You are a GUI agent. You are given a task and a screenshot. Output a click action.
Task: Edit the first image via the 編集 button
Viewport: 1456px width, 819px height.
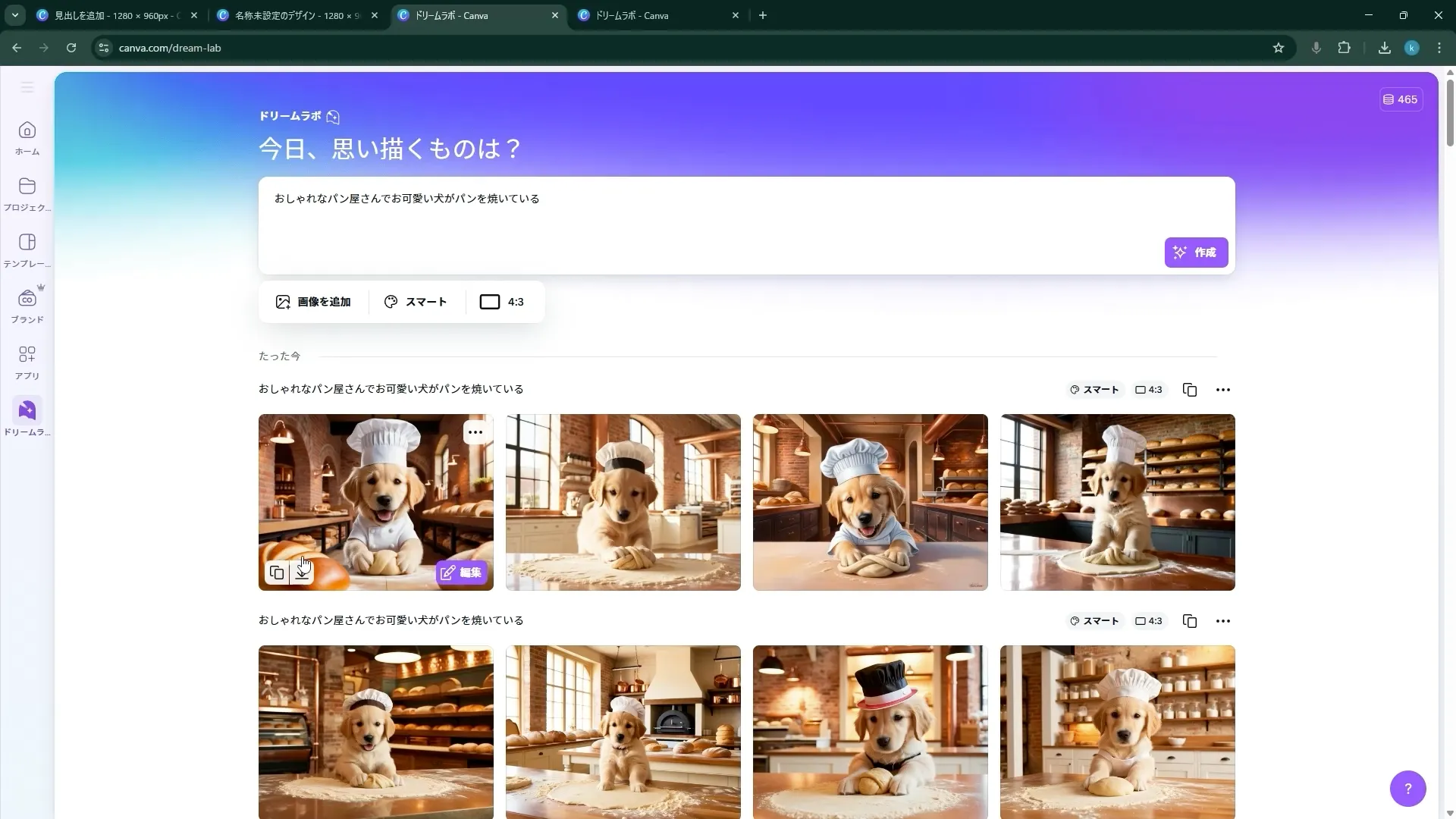point(460,573)
